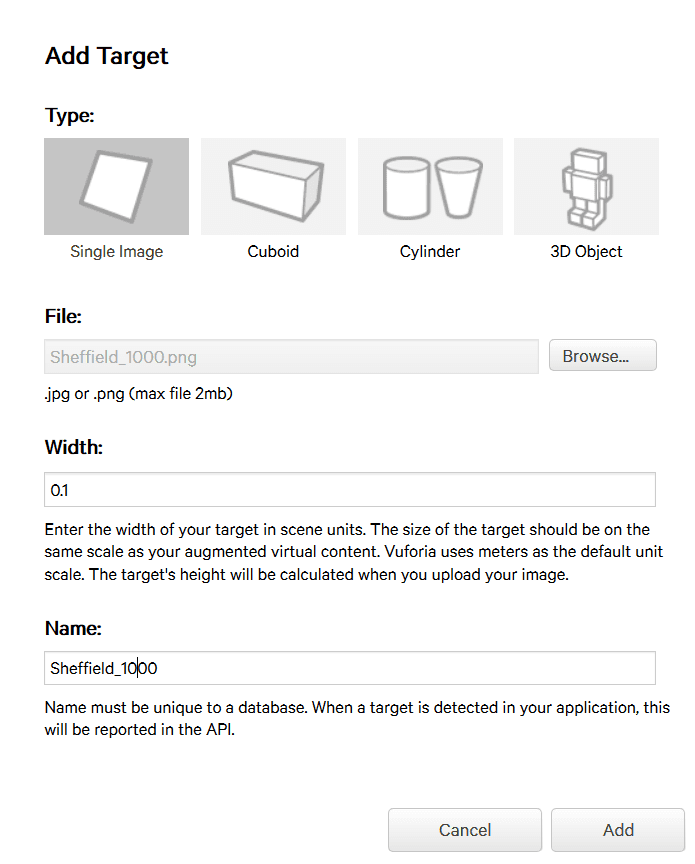Click the "Cuboid" caption text

273,252
